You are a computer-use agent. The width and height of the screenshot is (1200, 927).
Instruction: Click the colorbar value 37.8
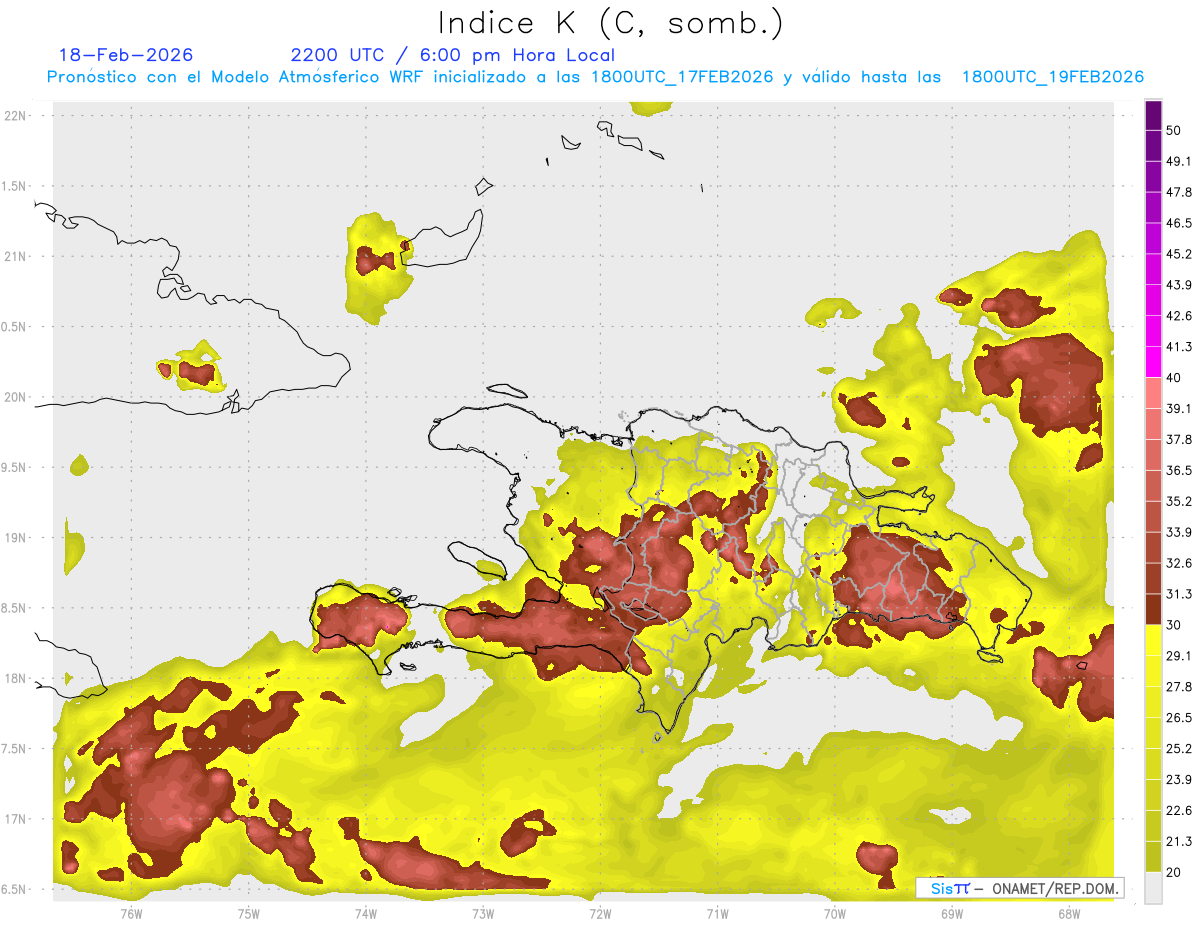click(x=1178, y=439)
